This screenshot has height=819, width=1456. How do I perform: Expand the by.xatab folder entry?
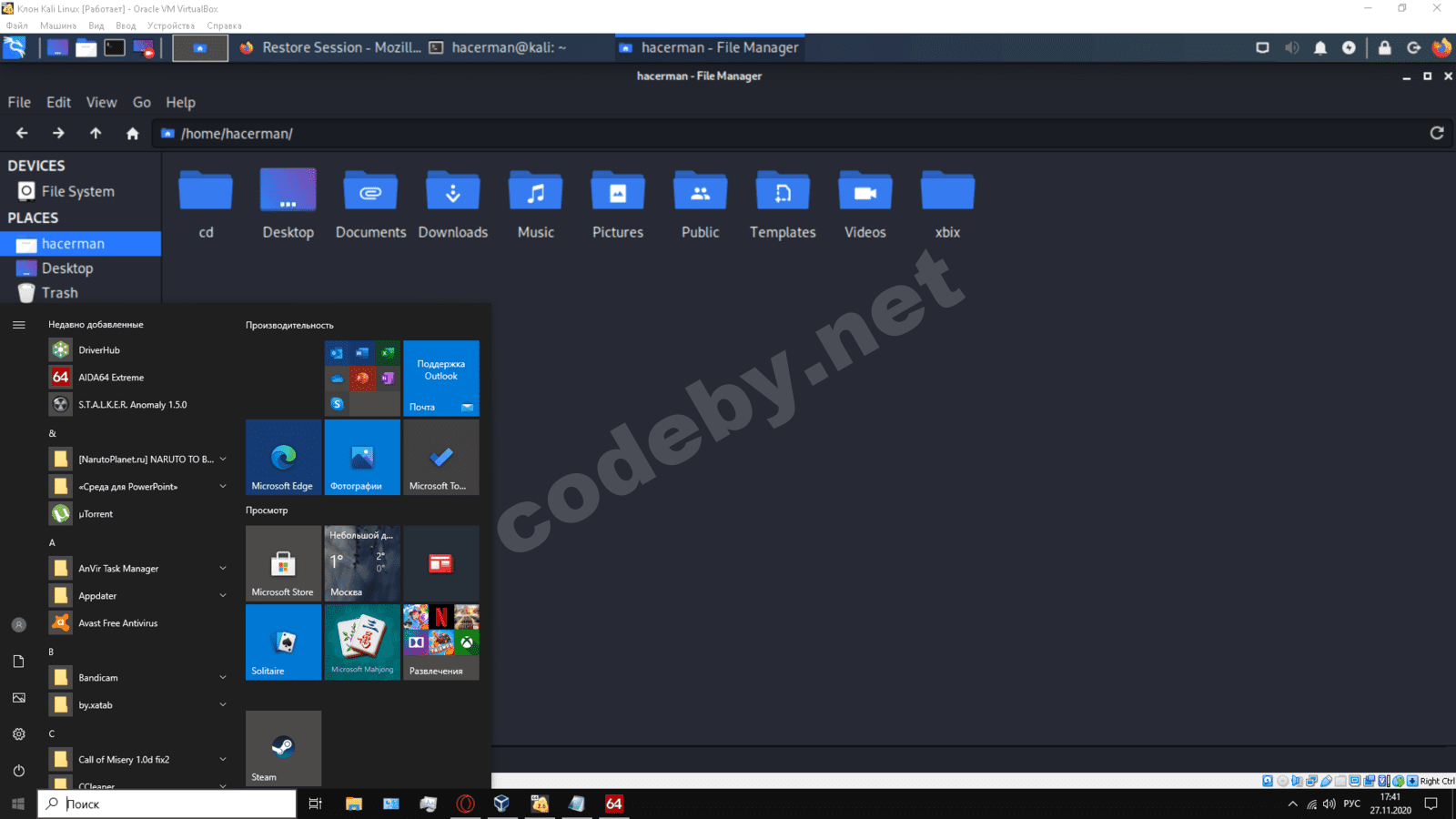click(x=223, y=705)
